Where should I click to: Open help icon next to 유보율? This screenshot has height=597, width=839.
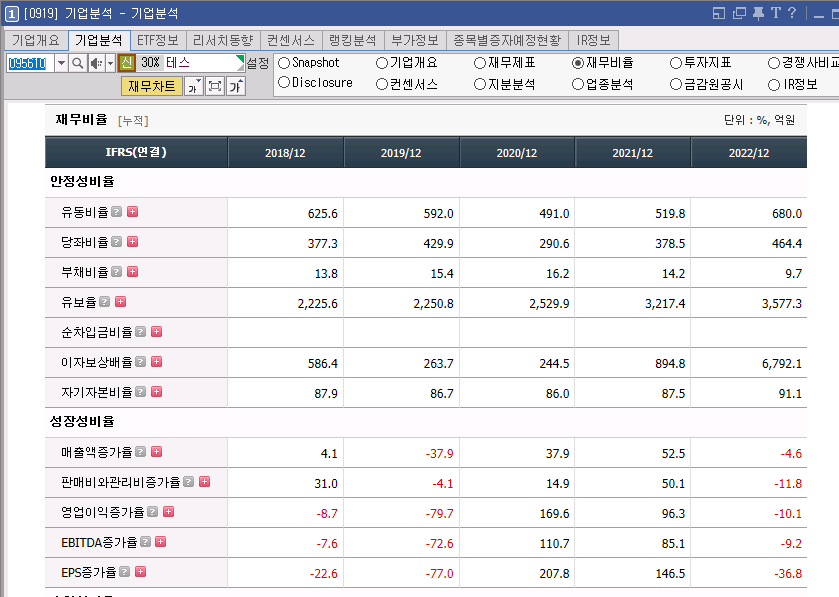pyautogui.click(x=105, y=302)
